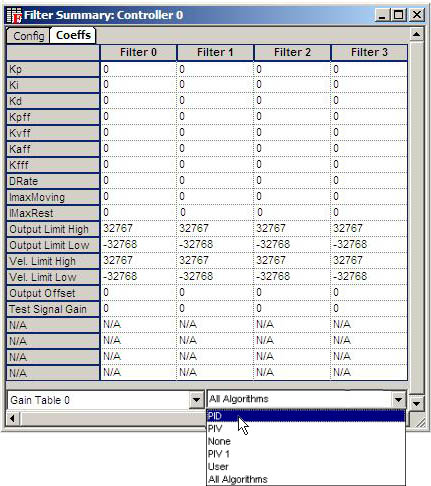The width and height of the screenshot is (431, 486).
Task: Click the Filter 2 column header
Action: click(x=292, y=52)
